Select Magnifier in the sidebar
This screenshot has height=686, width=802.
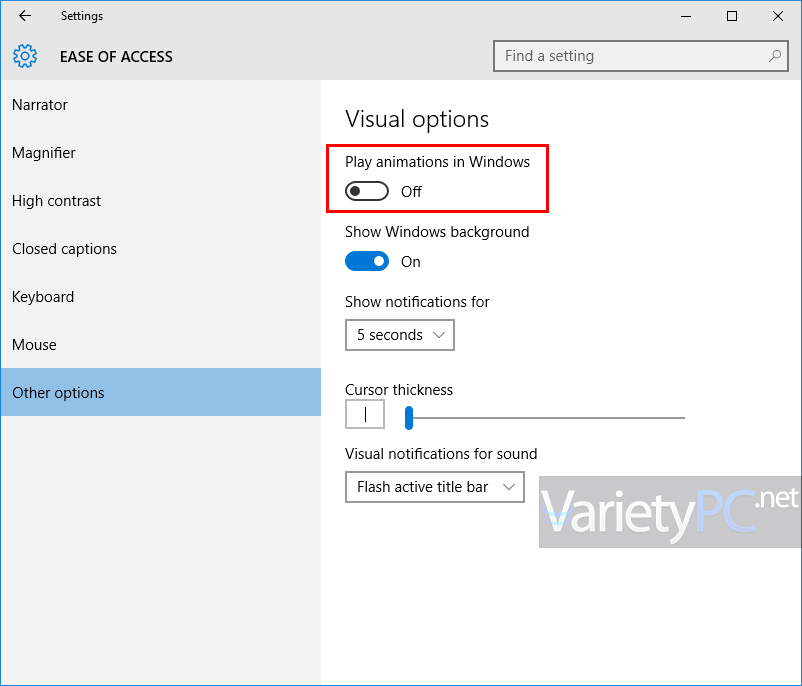click(x=44, y=153)
